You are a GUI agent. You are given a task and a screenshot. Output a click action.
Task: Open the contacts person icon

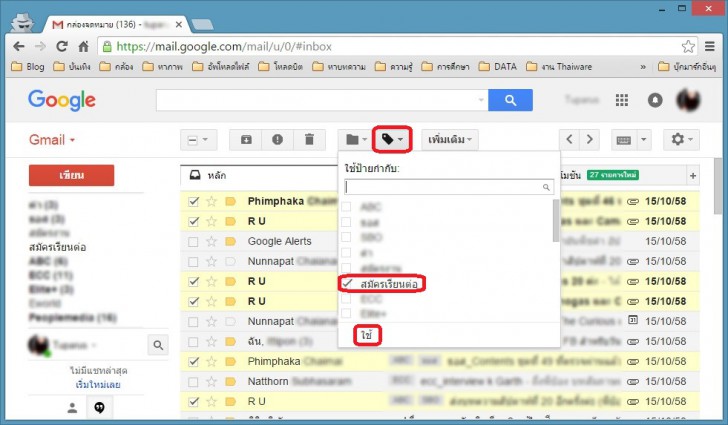72,408
